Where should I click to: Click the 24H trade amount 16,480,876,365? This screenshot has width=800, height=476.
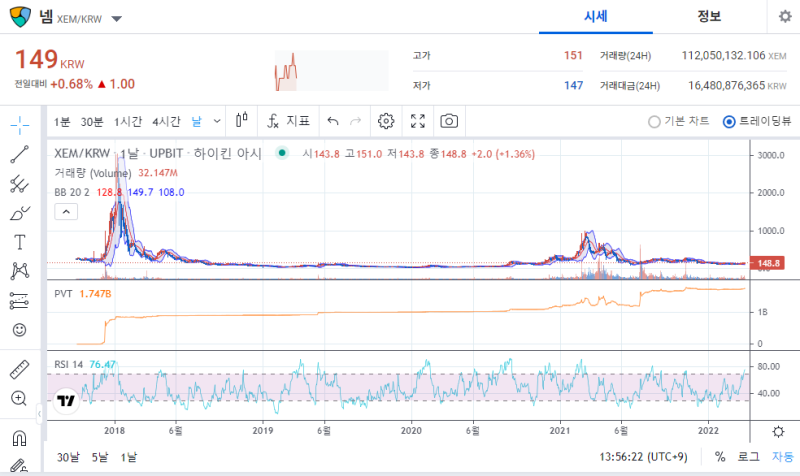pos(727,85)
